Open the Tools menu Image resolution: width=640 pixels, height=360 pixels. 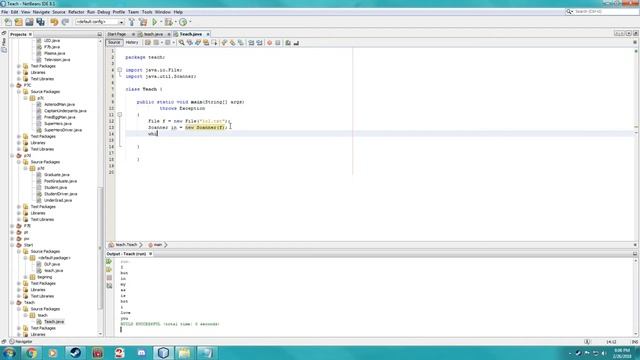[x=147, y=12]
